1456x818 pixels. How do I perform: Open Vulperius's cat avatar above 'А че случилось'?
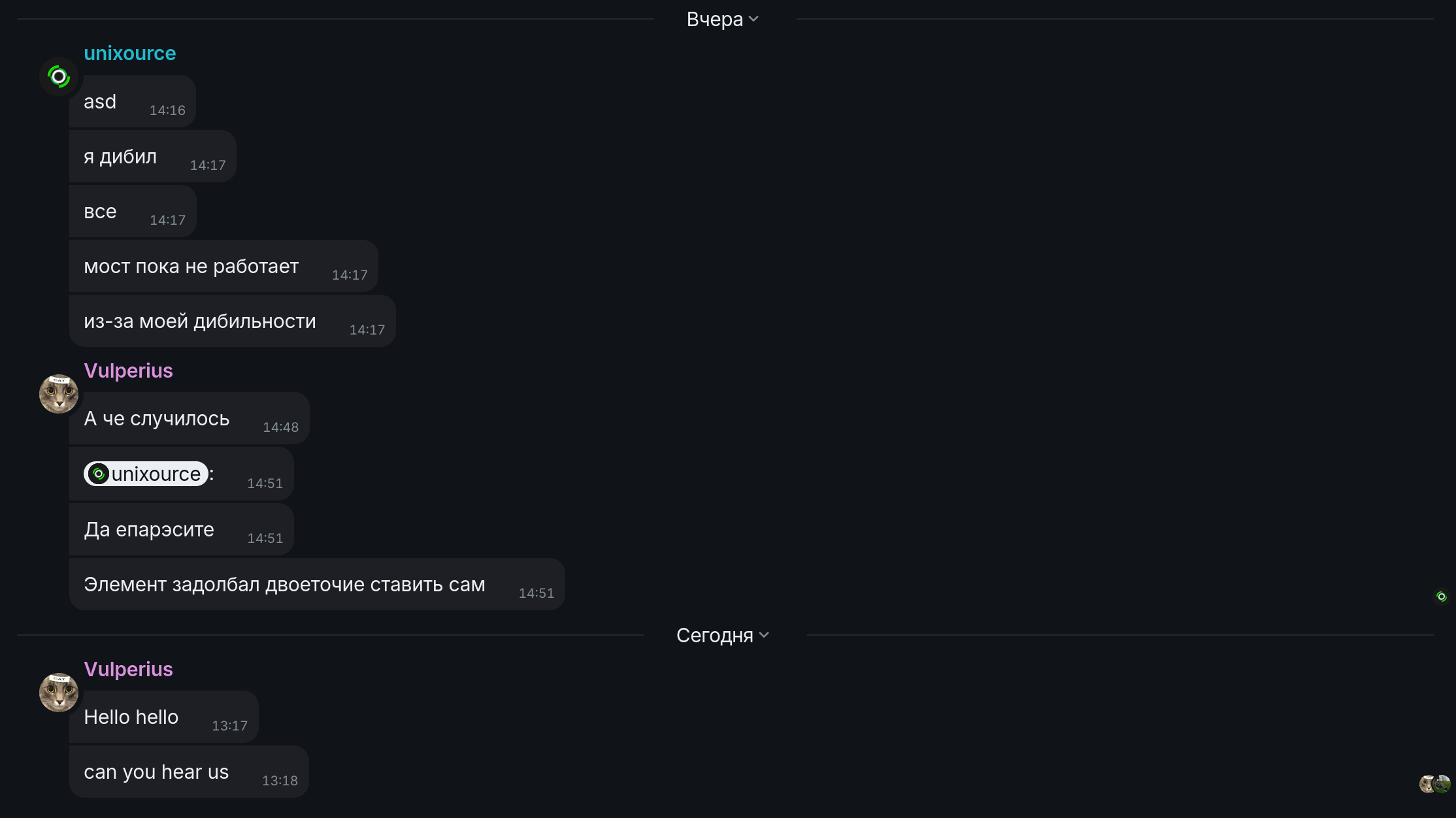point(59,394)
